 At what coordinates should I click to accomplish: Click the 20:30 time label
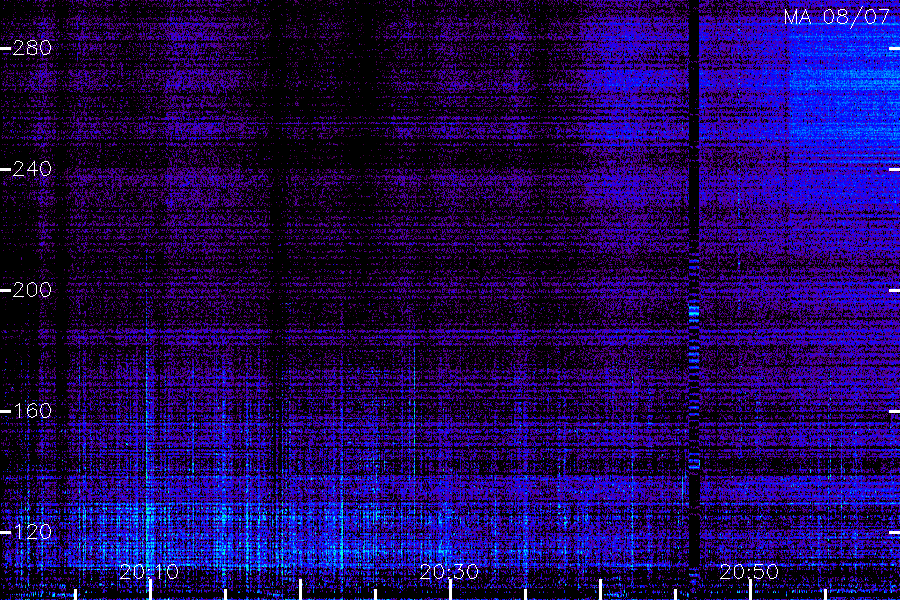click(x=449, y=572)
